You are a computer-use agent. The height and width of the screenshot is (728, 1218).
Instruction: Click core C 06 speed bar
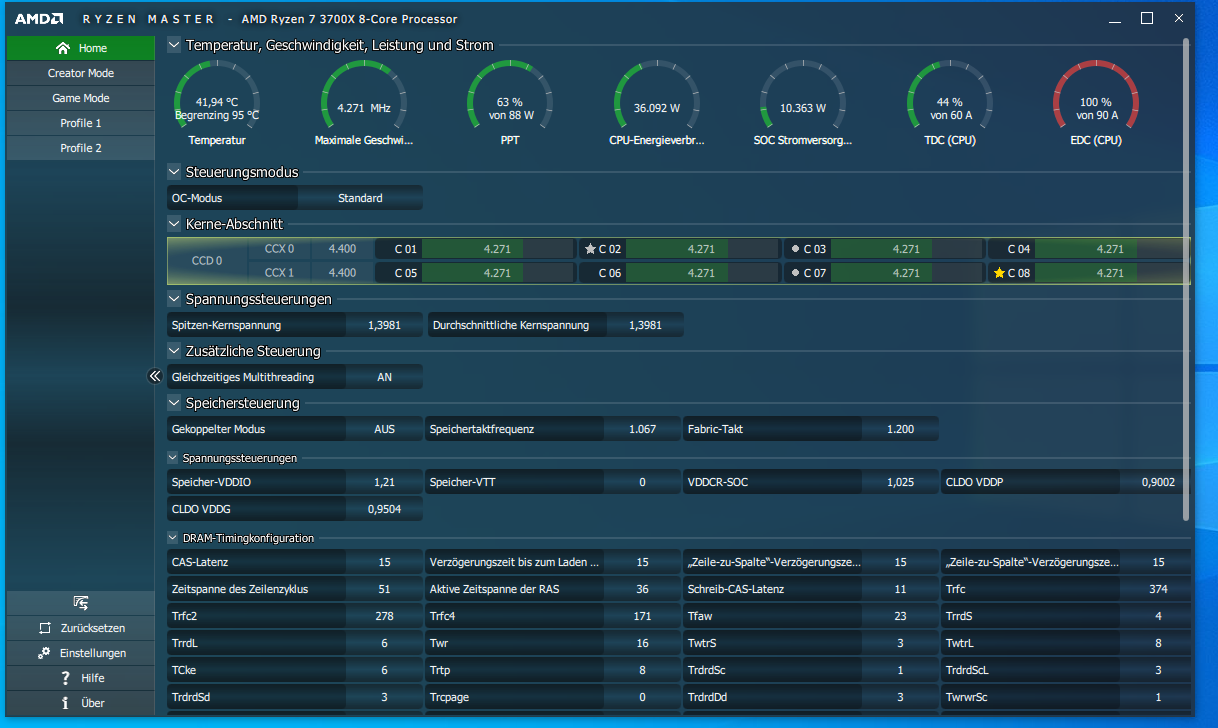pyautogui.click(x=703, y=272)
